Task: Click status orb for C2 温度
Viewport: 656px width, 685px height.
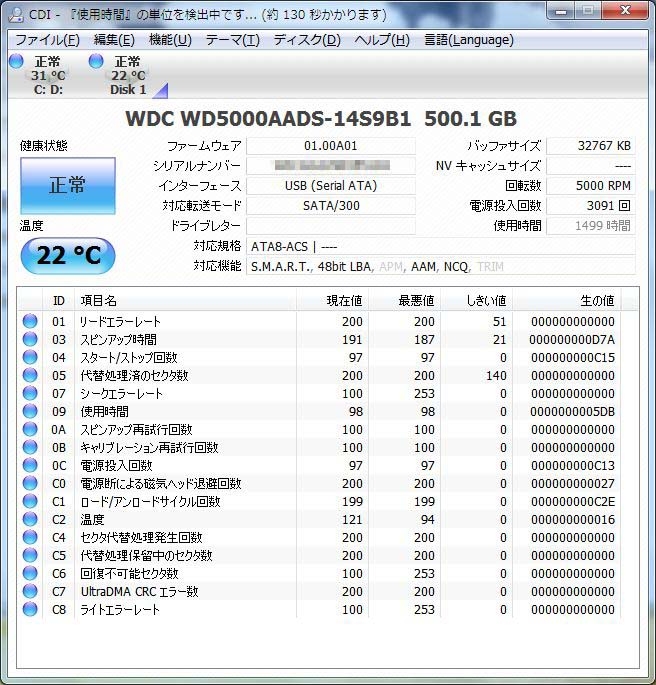Action: tap(30, 519)
